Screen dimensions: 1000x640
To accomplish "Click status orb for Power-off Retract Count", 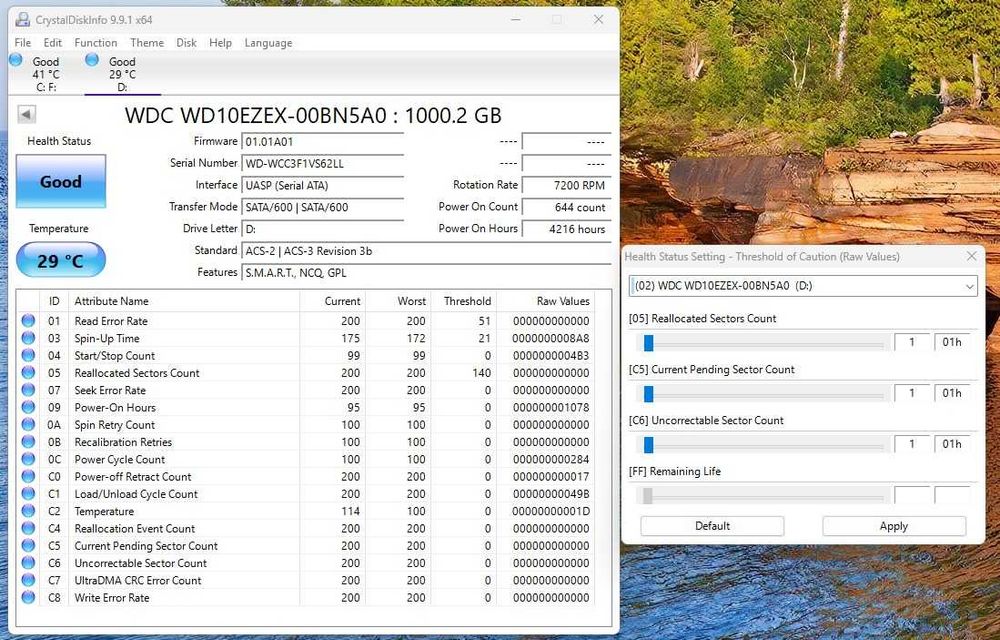I will [28, 476].
